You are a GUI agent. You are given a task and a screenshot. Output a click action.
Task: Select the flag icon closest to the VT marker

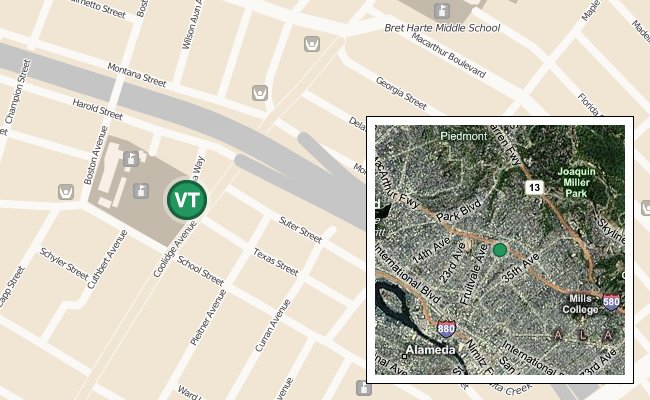pos(141,191)
